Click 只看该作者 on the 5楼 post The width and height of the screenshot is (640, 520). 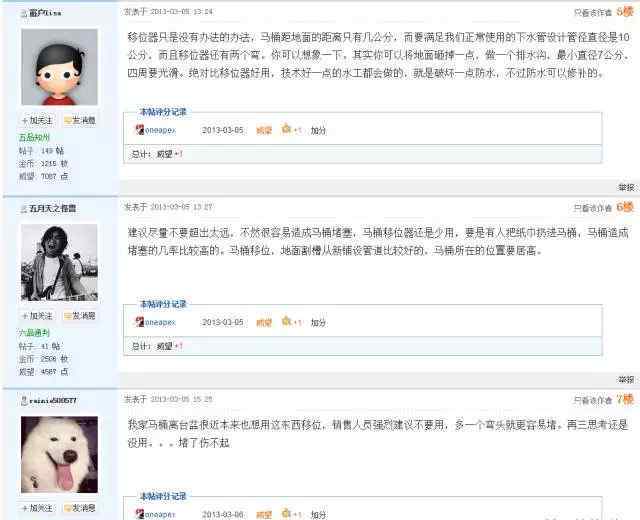click(593, 13)
